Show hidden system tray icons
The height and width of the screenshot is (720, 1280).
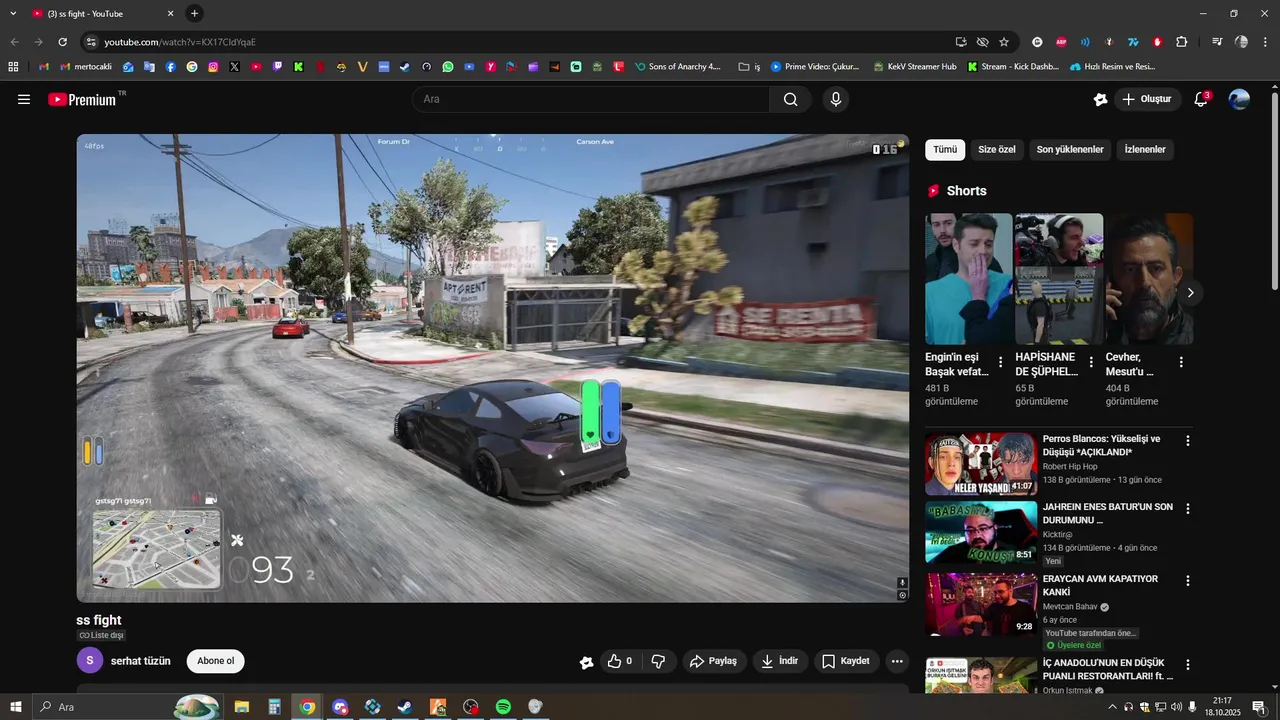tap(1112, 707)
